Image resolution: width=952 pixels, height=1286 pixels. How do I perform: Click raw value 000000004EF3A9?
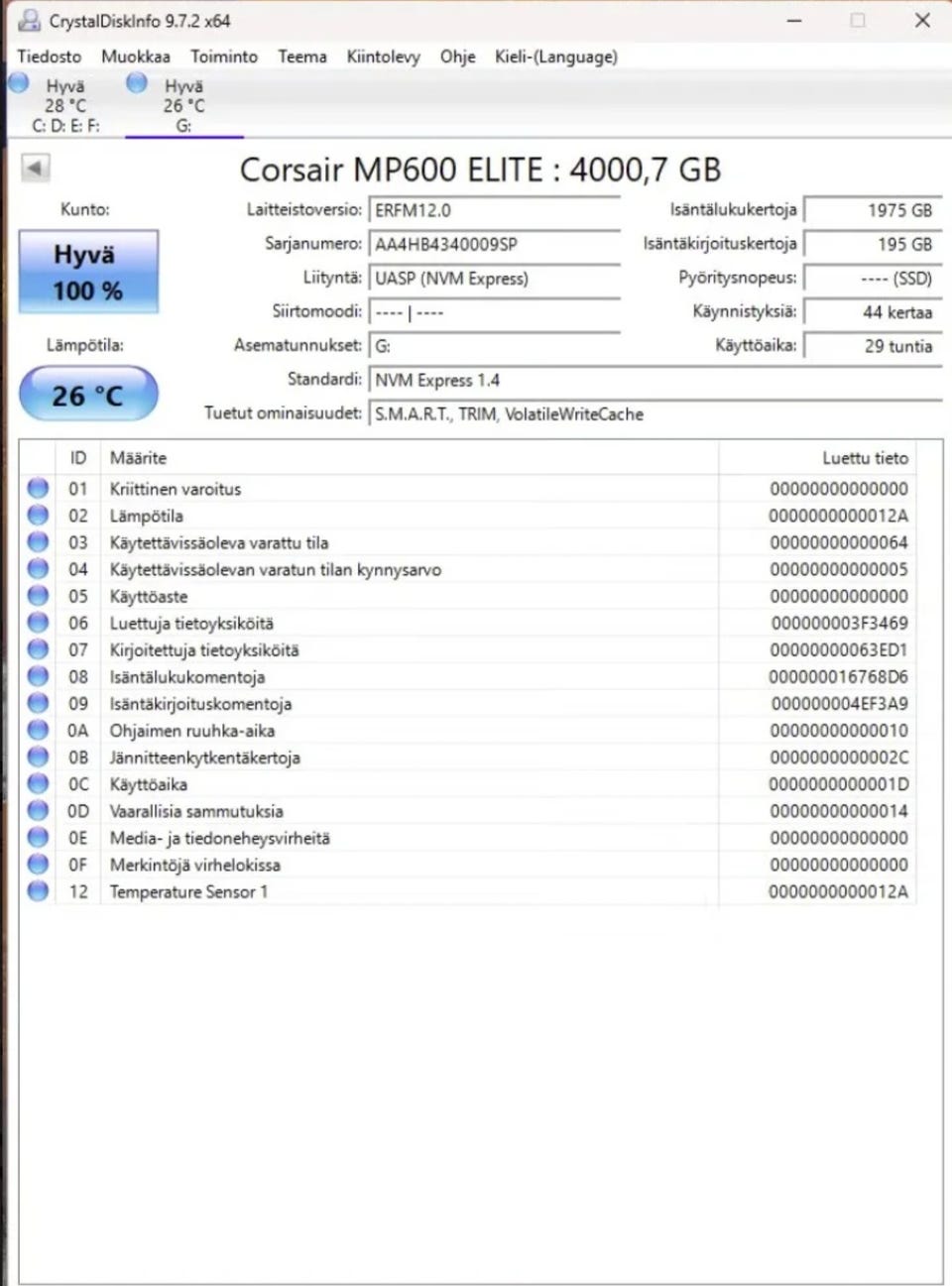click(x=839, y=703)
